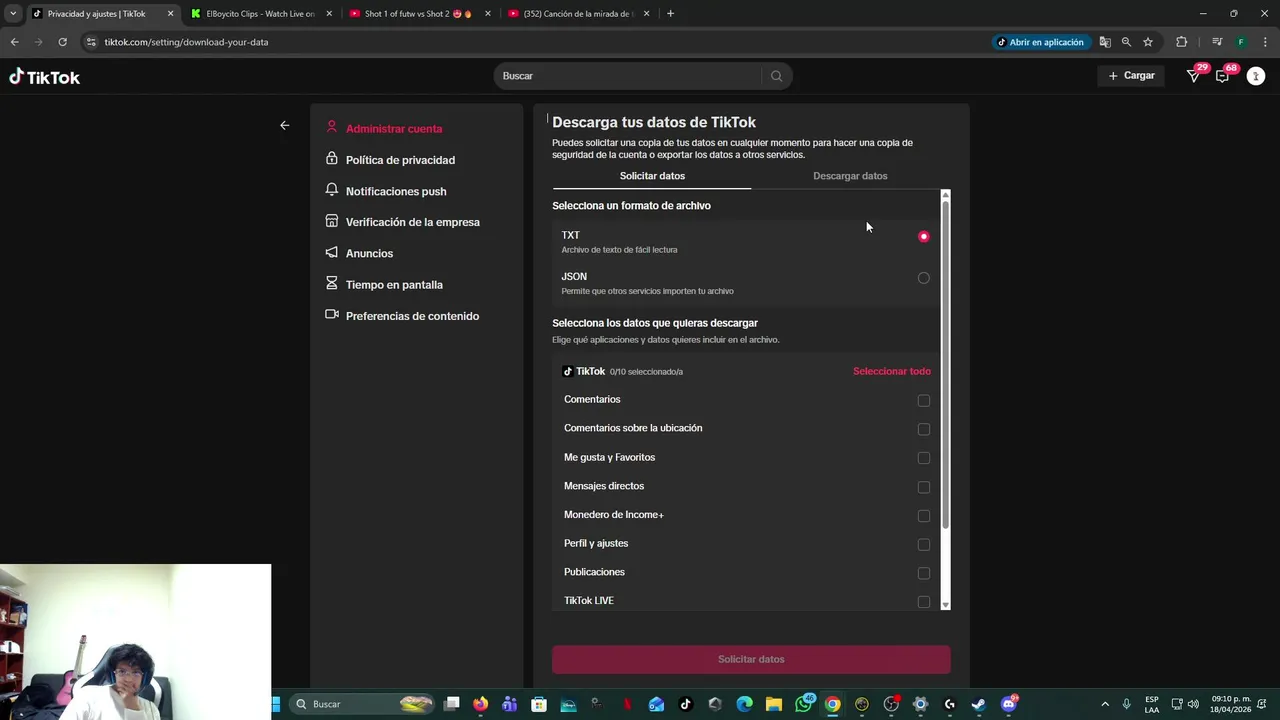
Task: Open Firefox from the taskbar
Action: [481, 704]
